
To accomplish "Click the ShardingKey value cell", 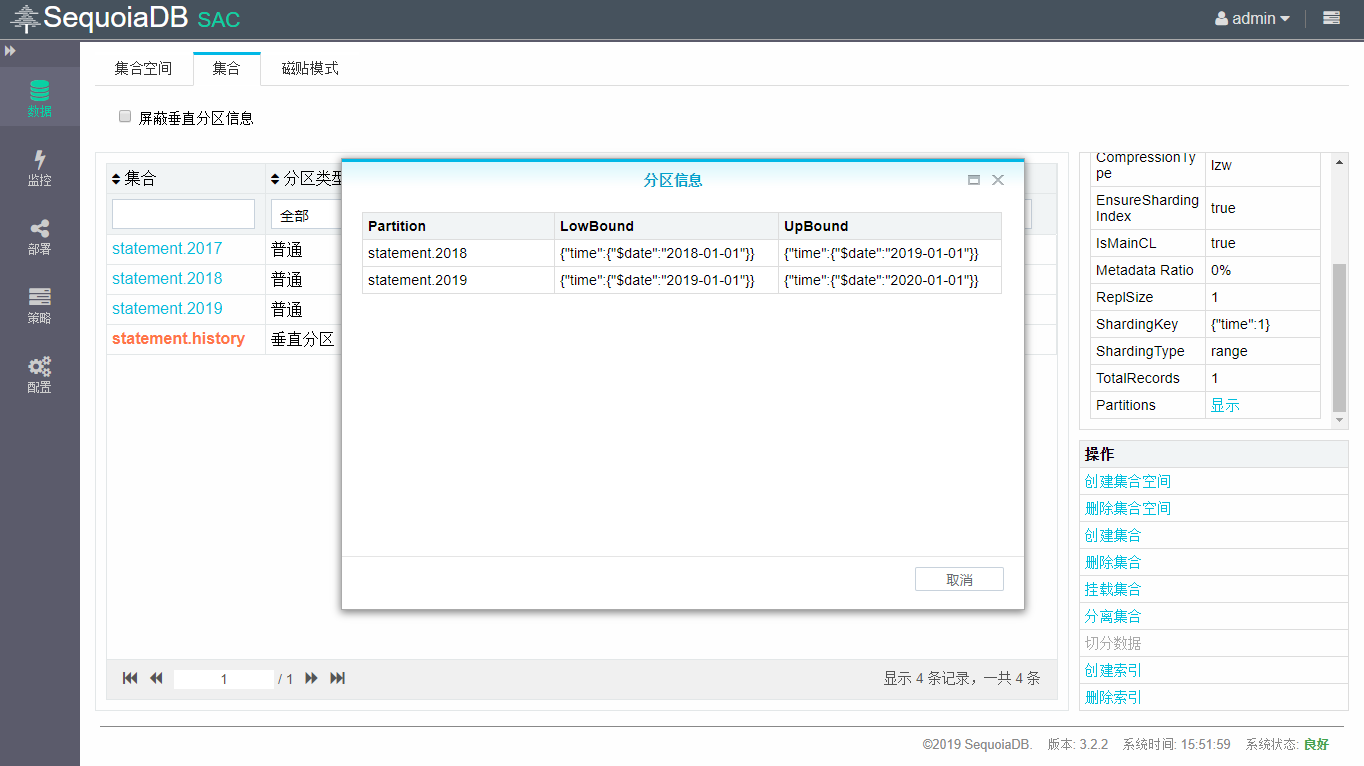I will click(1262, 324).
